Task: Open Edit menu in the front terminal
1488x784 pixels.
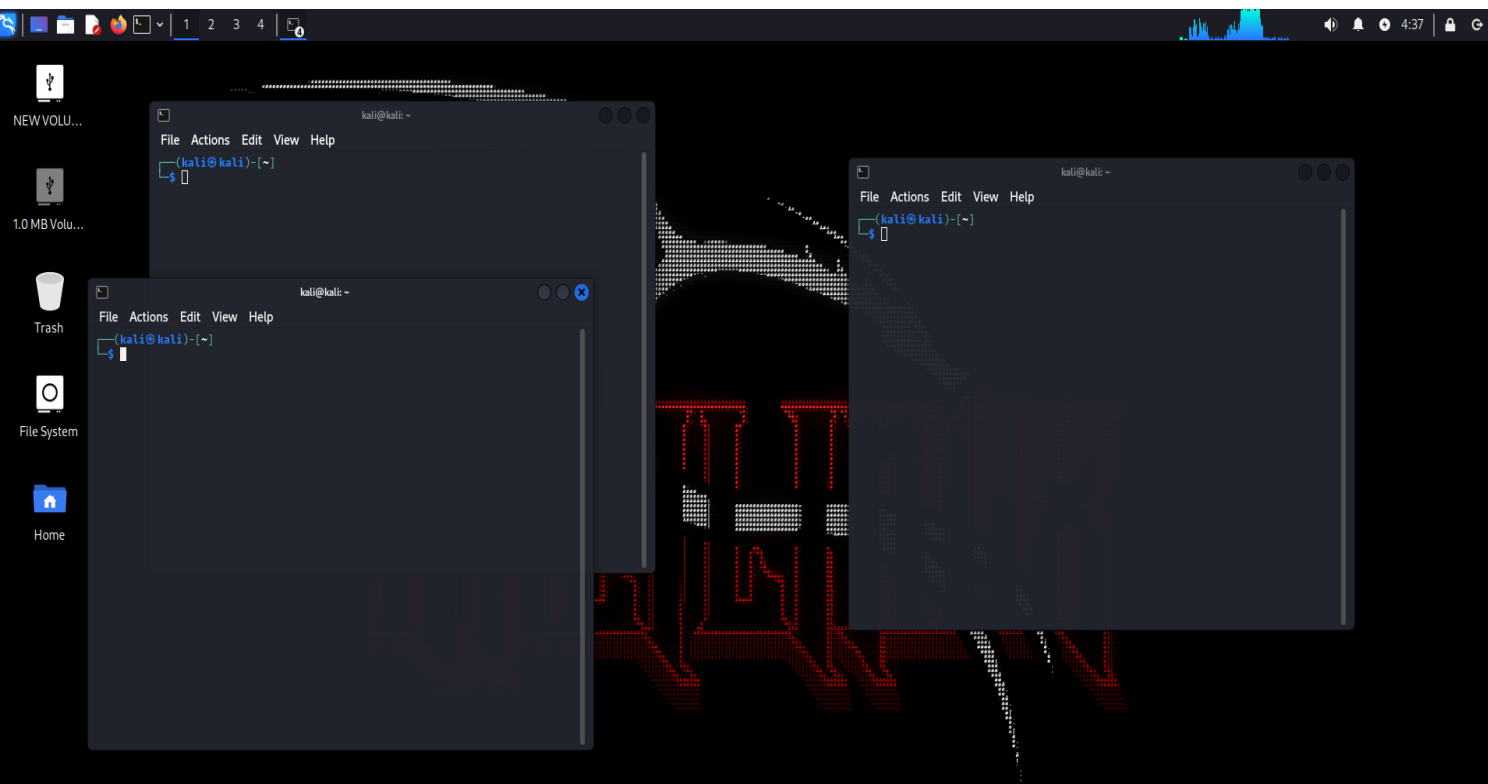Action: pyautogui.click(x=190, y=317)
